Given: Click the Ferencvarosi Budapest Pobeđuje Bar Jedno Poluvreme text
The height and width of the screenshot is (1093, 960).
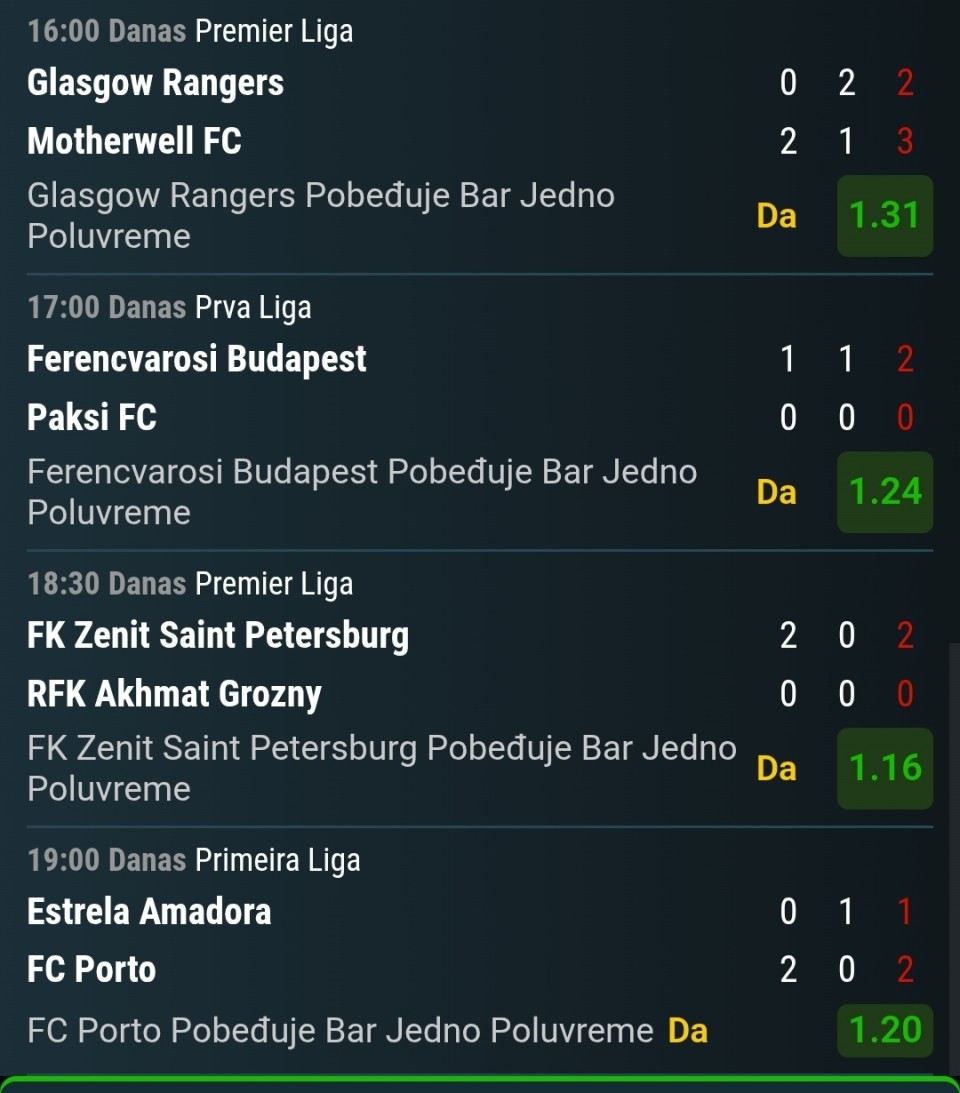Looking at the screenshot, I should tap(361, 492).
